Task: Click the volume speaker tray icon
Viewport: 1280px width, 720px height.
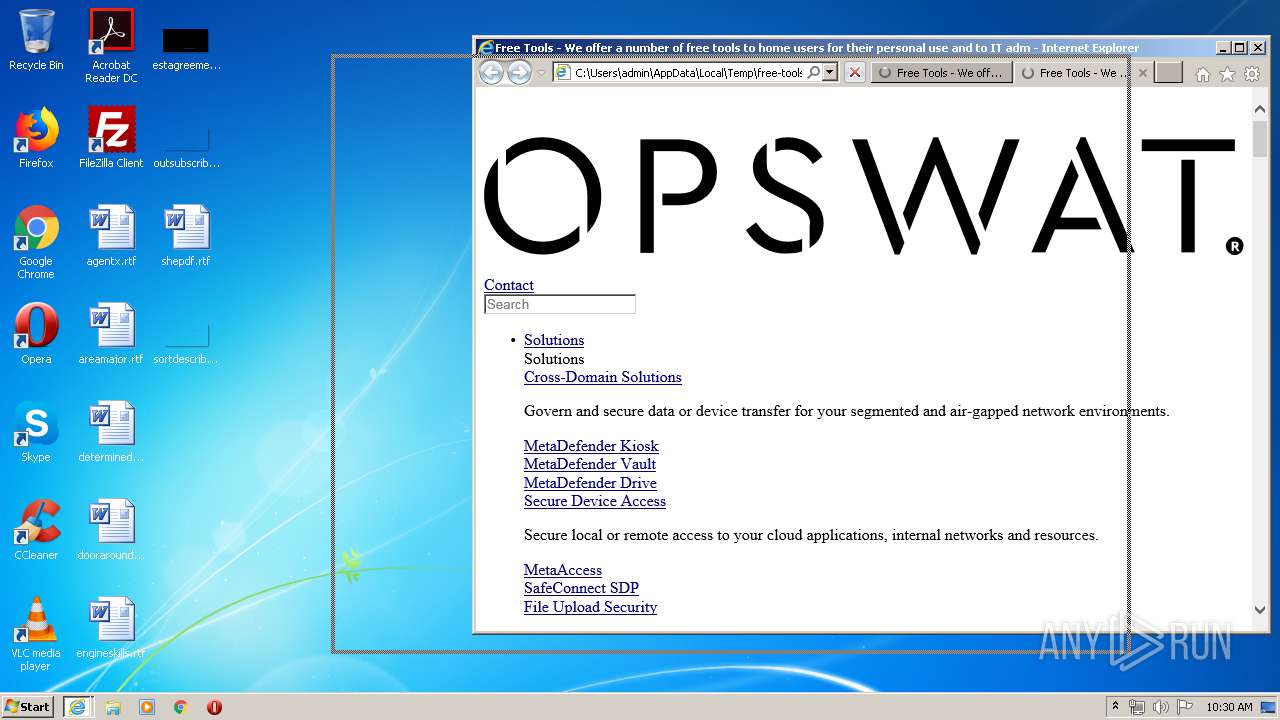Action: pyautogui.click(x=1161, y=707)
